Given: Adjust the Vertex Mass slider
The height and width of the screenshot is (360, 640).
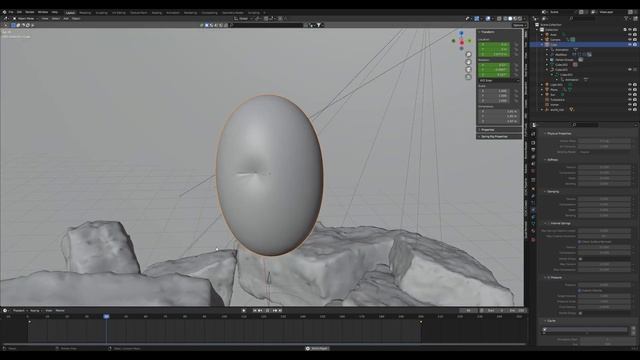Looking at the screenshot, I should pos(604,141).
